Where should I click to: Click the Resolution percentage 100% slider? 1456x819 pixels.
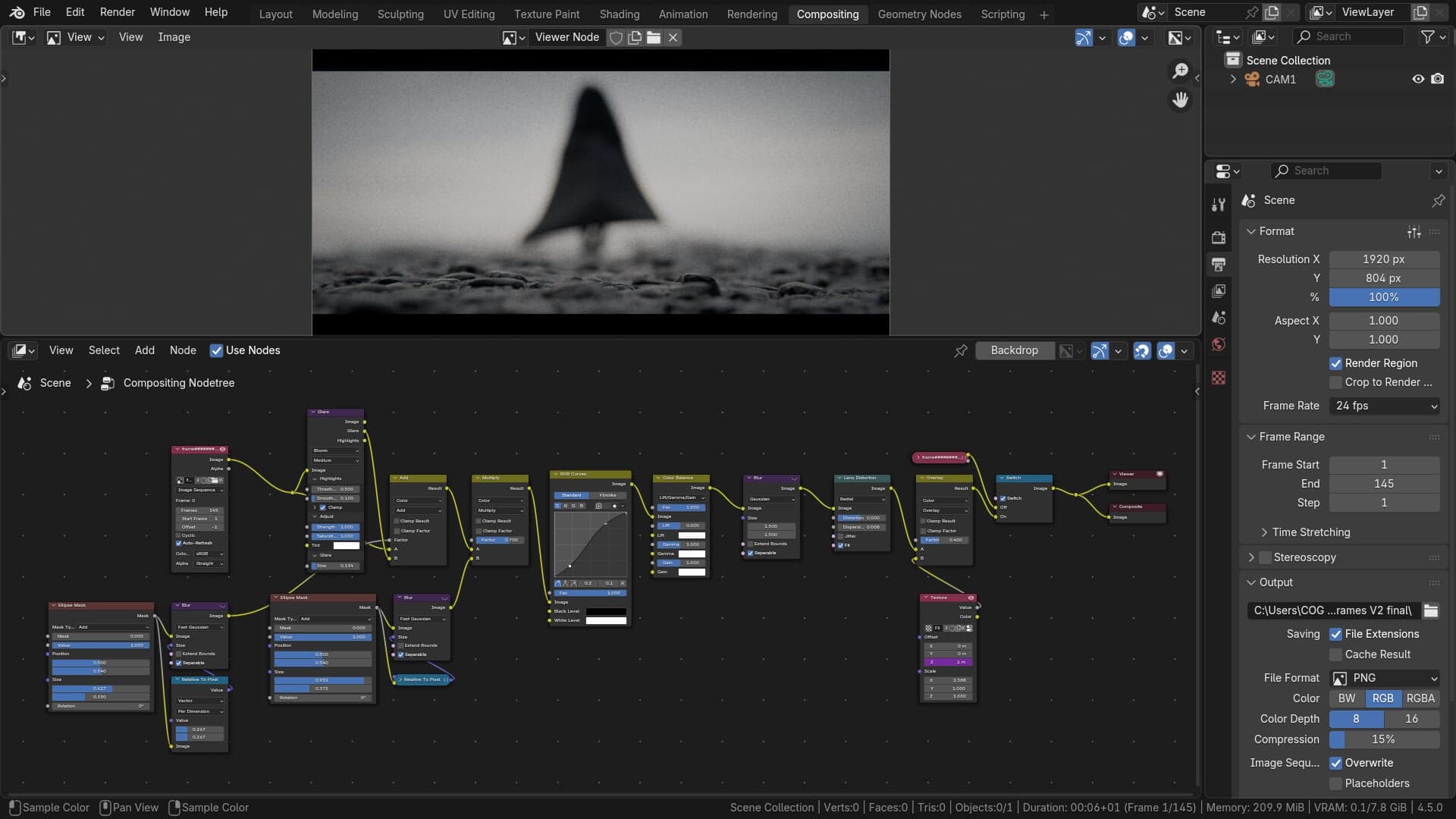pyautogui.click(x=1384, y=297)
